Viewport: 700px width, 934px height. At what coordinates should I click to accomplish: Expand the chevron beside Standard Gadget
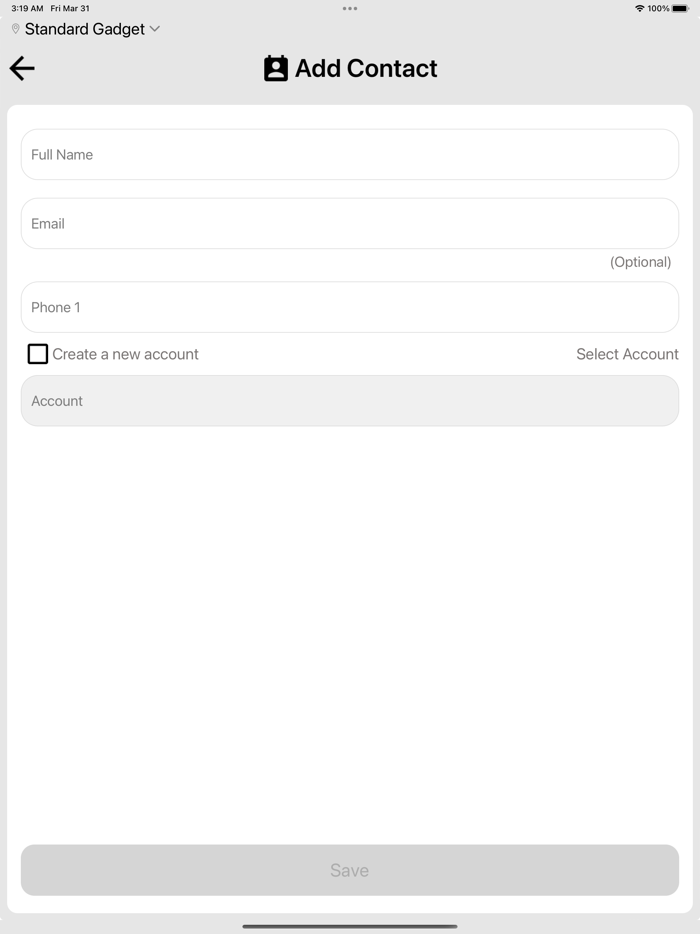click(x=154, y=29)
